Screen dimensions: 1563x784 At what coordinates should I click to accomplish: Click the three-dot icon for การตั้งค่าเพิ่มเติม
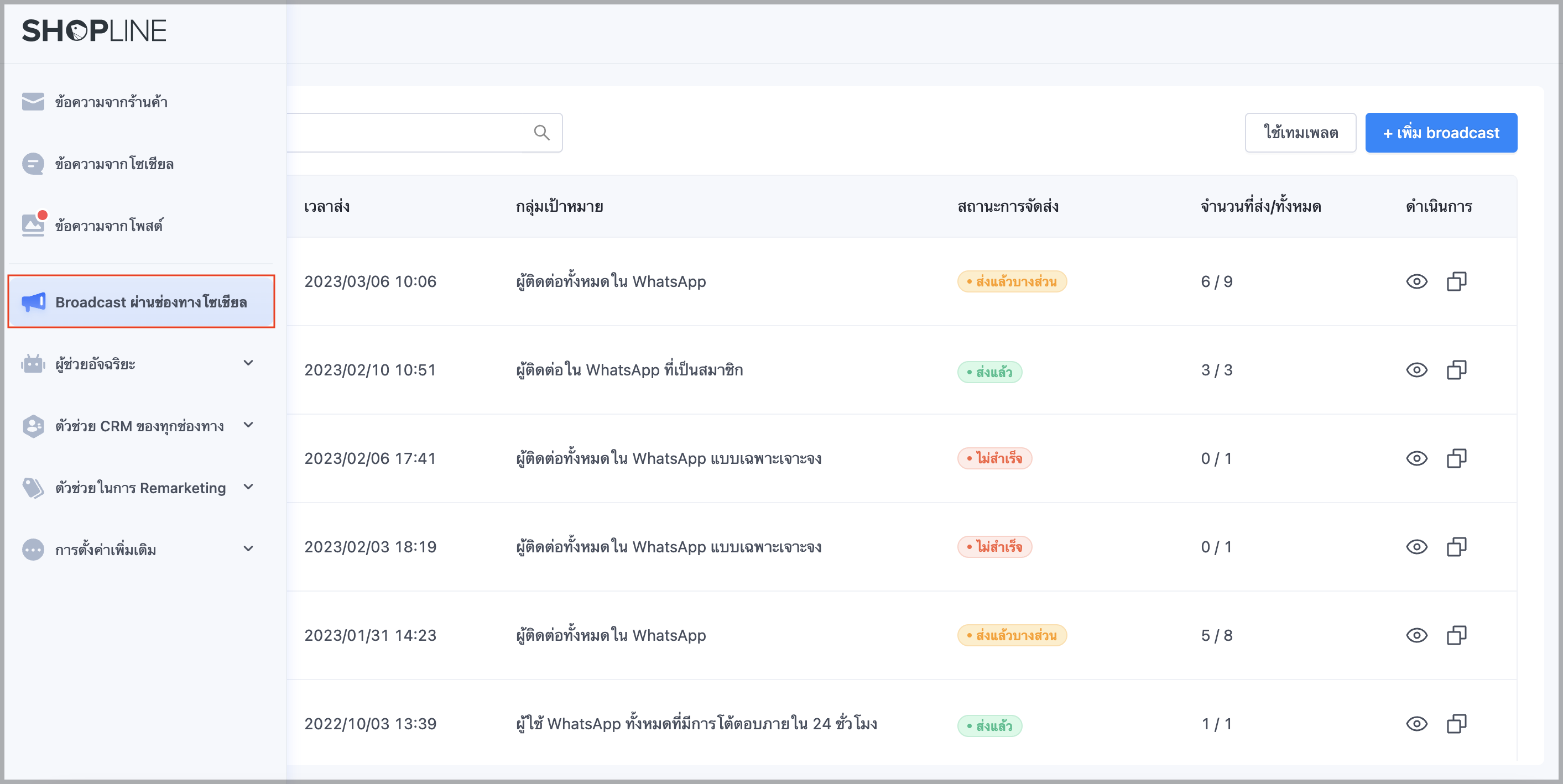point(33,550)
